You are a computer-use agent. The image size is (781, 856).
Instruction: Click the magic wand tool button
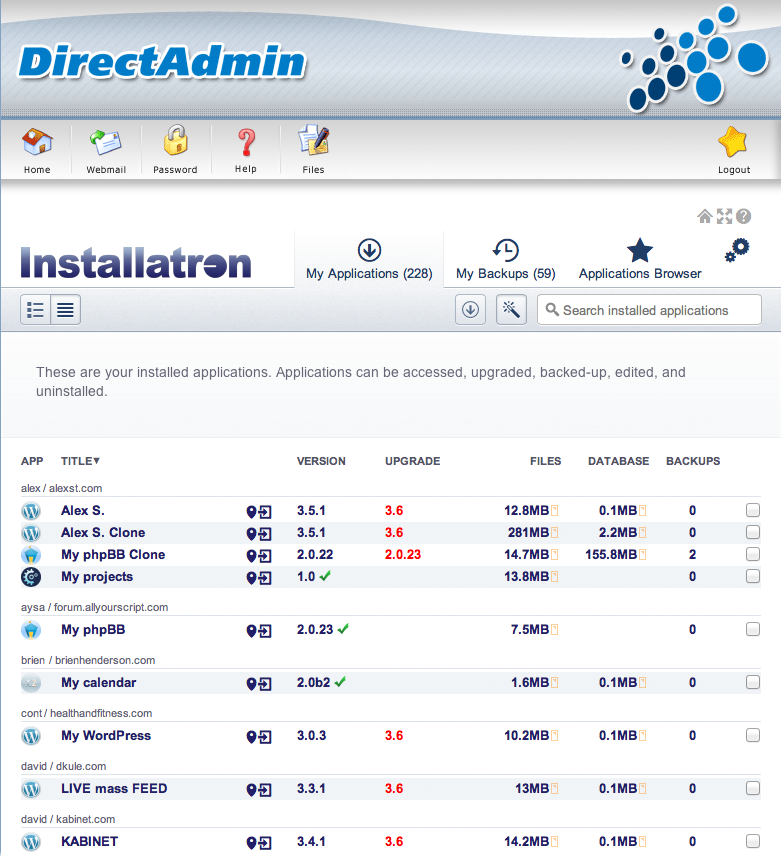(511, 310)
